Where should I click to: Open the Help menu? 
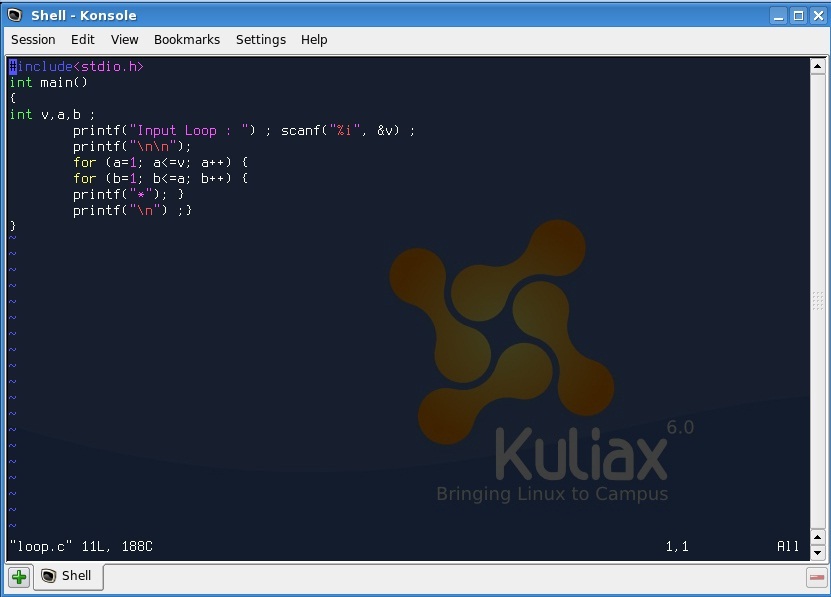[x=314, y=40]
